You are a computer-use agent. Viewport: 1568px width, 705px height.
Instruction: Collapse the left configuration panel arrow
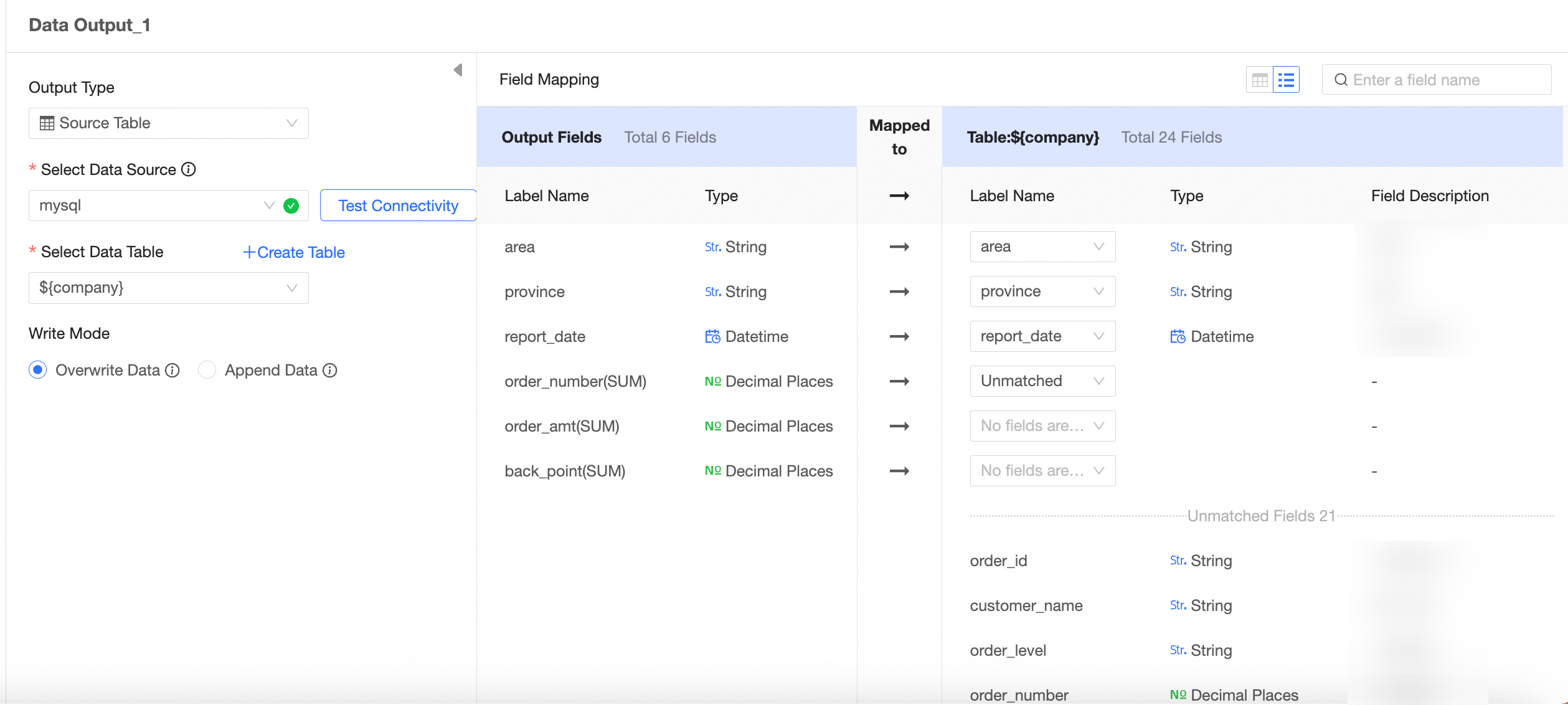point(458,70)
